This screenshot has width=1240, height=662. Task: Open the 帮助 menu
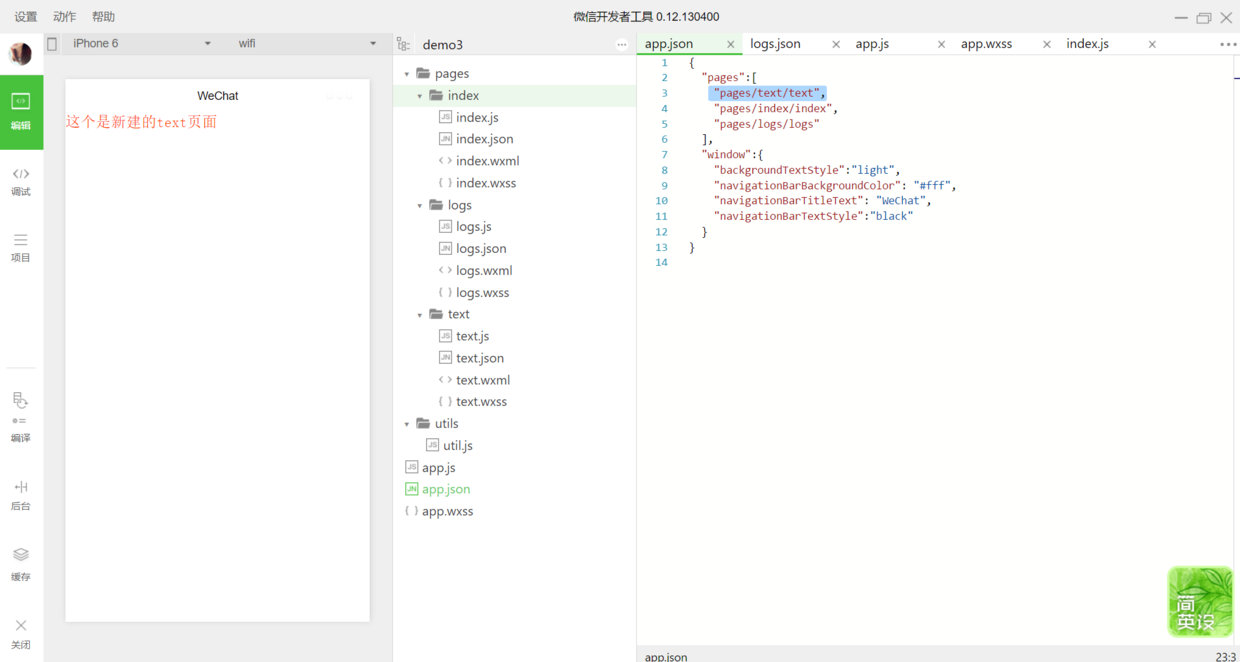[x=103, y=17]
